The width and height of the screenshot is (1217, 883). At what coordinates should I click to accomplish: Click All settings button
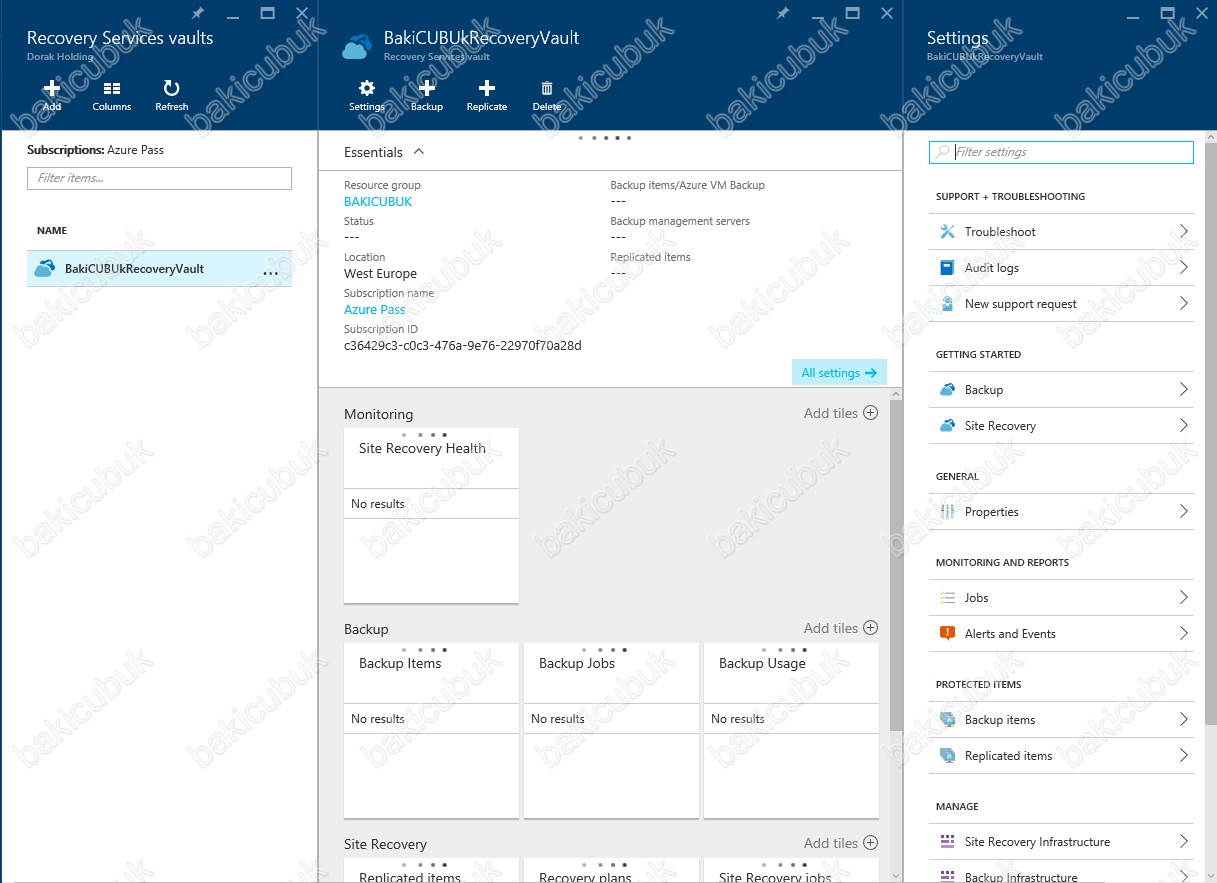pyautogui.click(x=839, y=373)
